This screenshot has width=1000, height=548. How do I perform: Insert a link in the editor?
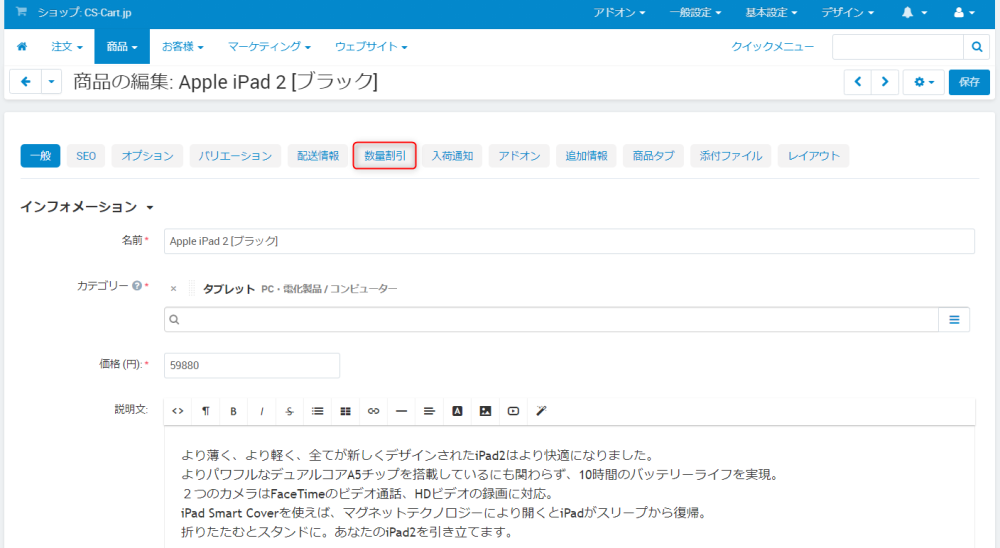[374, 411]
